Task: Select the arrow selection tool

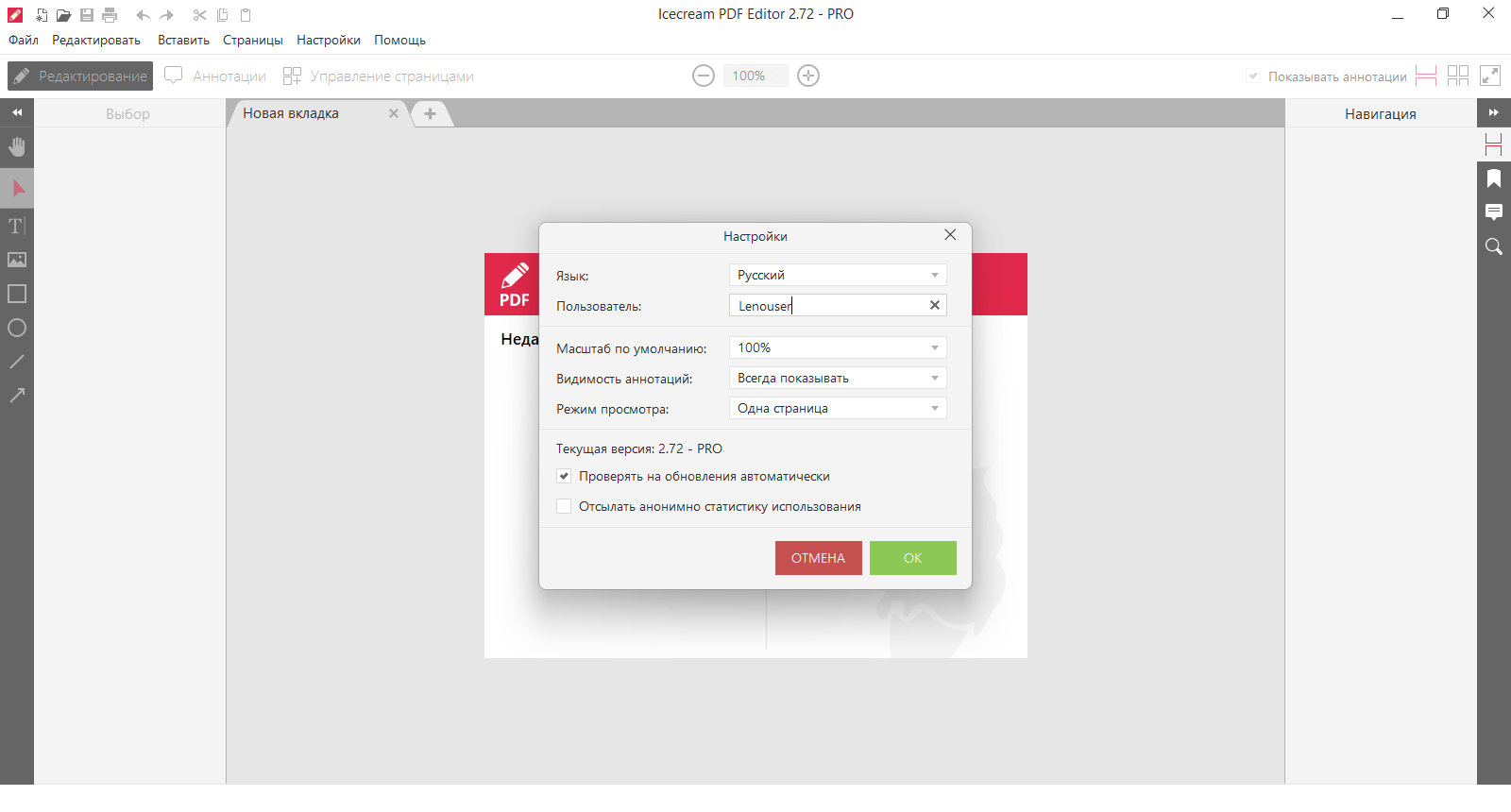Action: click(17, 188)
